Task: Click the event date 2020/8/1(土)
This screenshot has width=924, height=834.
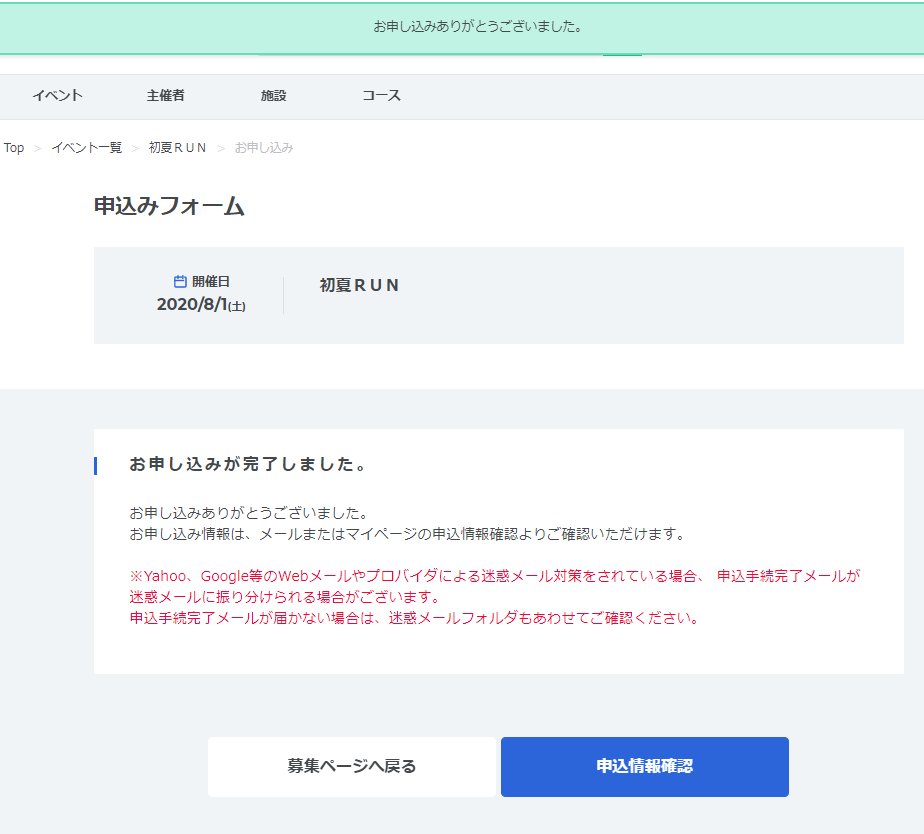Action: pos(201,303)
